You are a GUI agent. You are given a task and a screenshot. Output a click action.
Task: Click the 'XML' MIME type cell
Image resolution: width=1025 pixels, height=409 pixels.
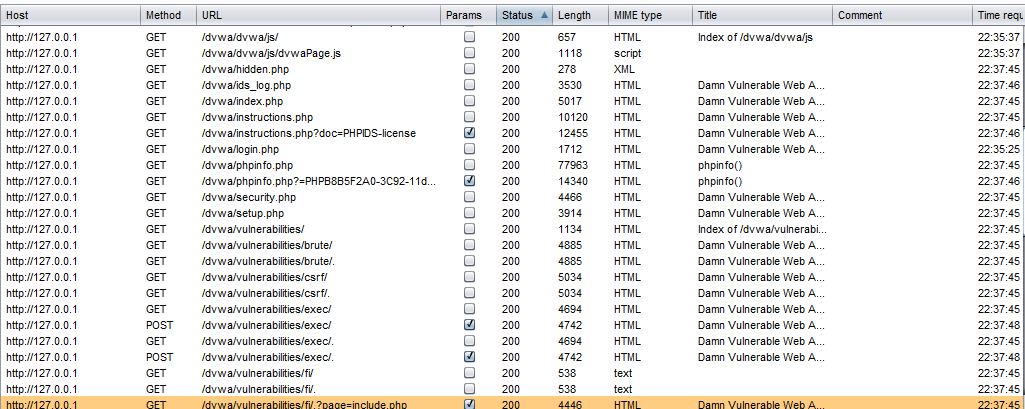click(624, 69)
